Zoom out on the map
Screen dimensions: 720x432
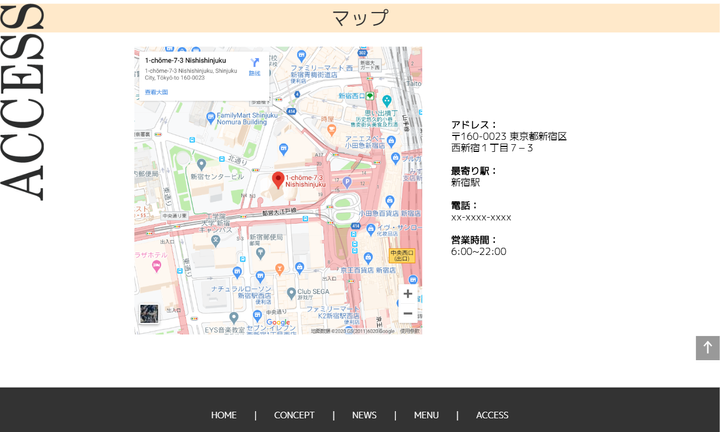click(x=407, y=314)
